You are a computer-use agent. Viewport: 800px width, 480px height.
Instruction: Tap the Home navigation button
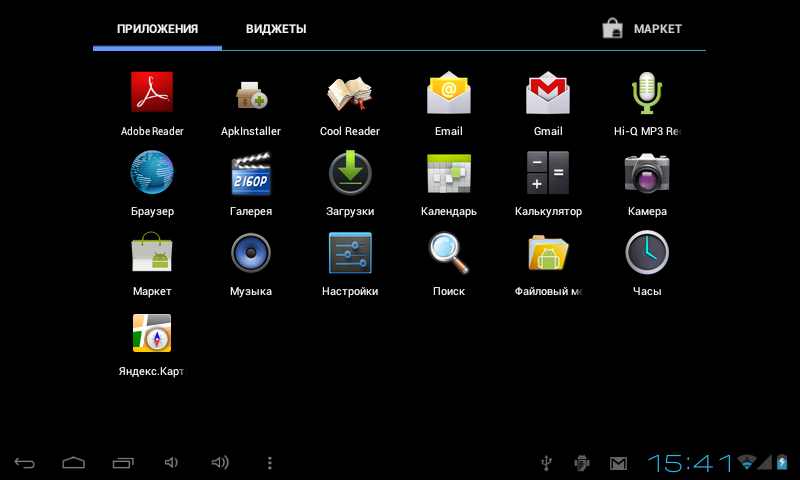[x=73, y=463]
